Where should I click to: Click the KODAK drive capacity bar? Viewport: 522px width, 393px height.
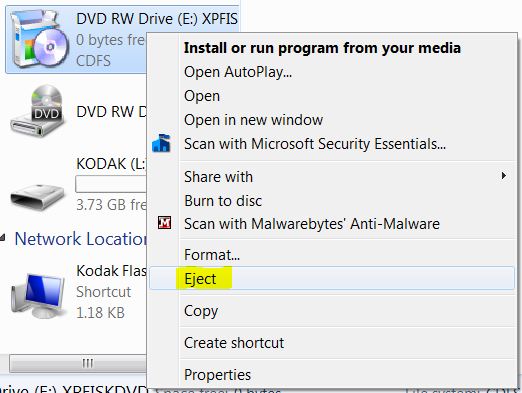[x=111, y=184]
